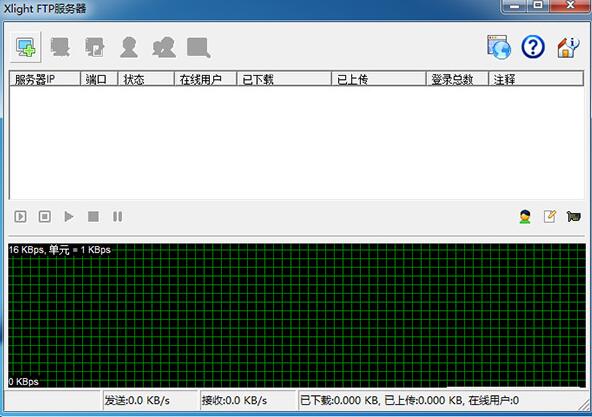
Task: Click the 登录总数 column header
Action: pyautogui.click(x=457, y=79)
